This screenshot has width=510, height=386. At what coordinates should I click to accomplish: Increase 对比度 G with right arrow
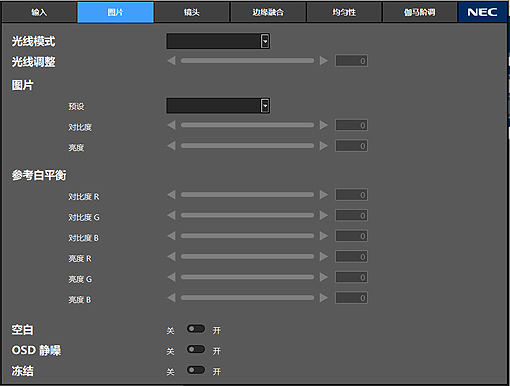pos(324,215)
